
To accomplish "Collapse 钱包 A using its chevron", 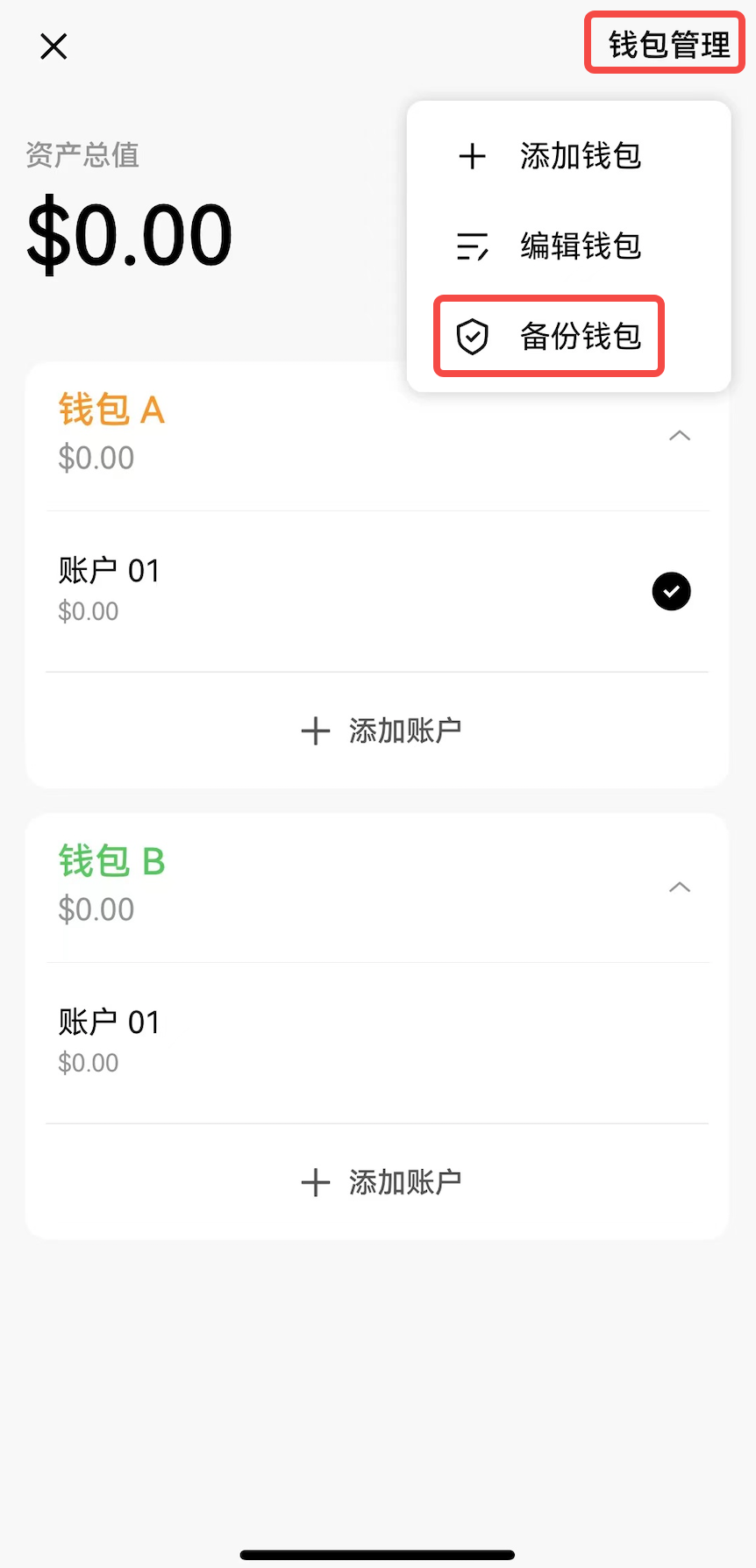I will (680, 436).
